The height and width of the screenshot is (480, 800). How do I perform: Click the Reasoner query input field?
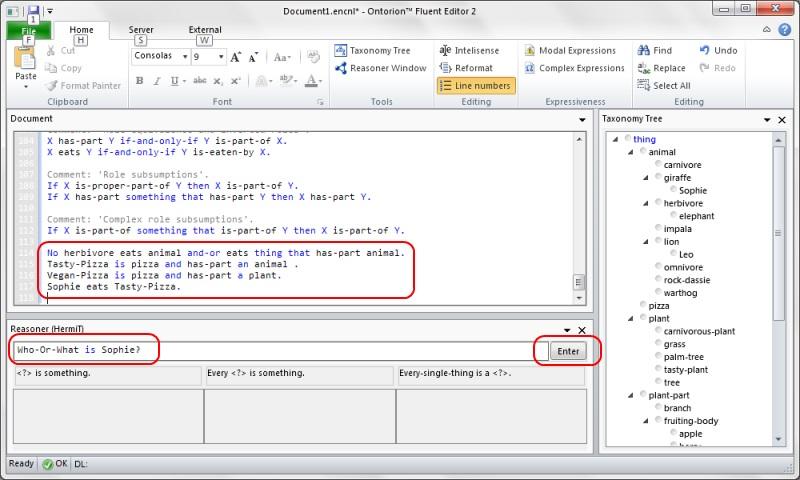[280, 350]
